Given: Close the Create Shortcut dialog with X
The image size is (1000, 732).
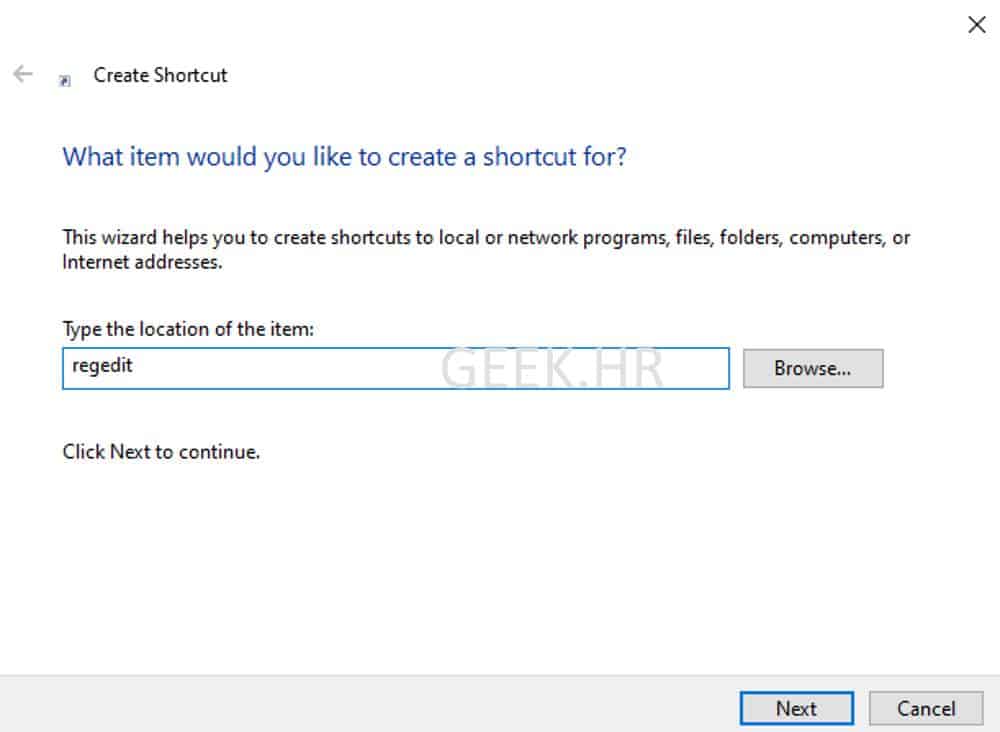Looking at the screenshot, I should click(x=976, y=25).
